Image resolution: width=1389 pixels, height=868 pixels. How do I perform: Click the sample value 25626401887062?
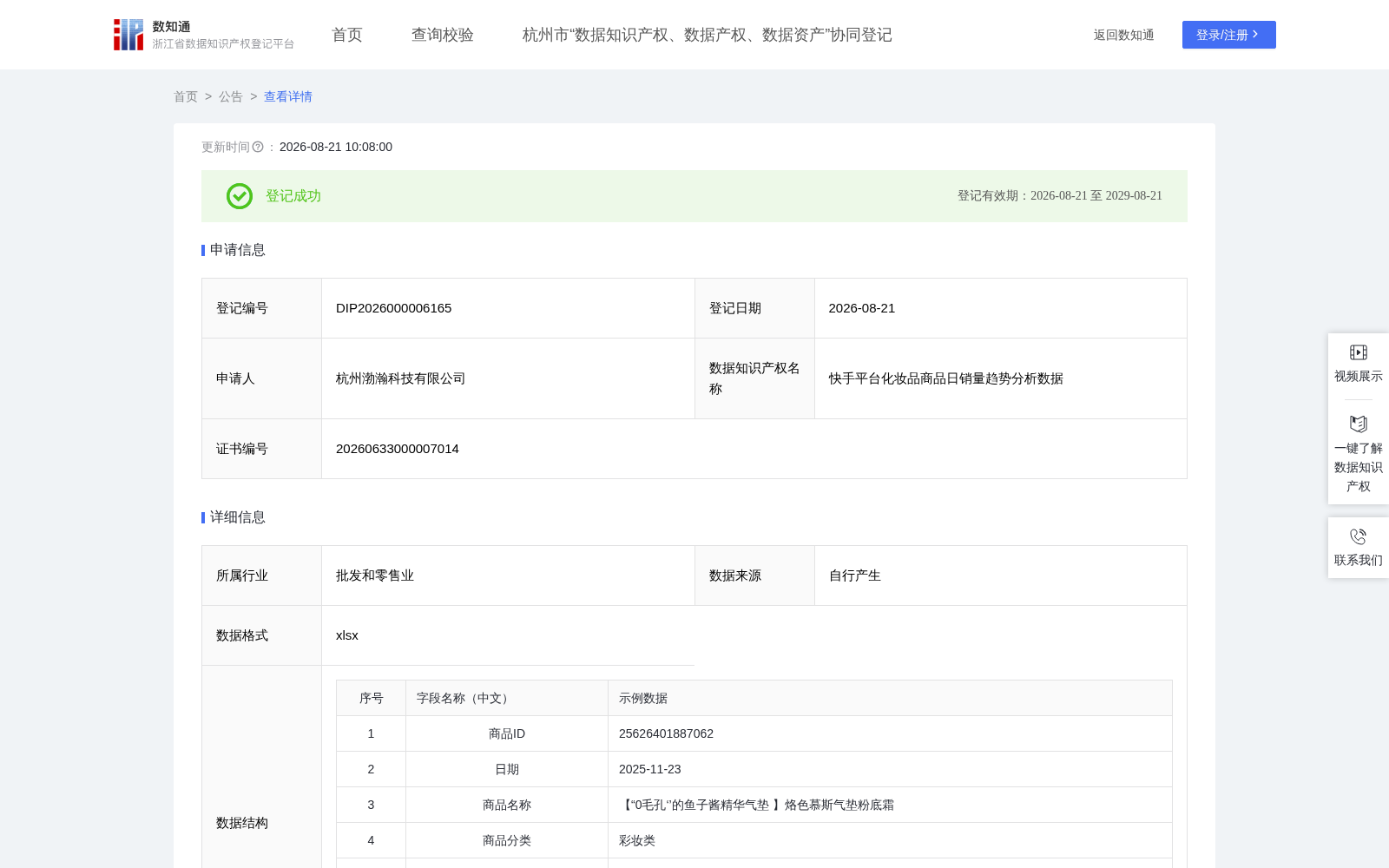point(667,733)
